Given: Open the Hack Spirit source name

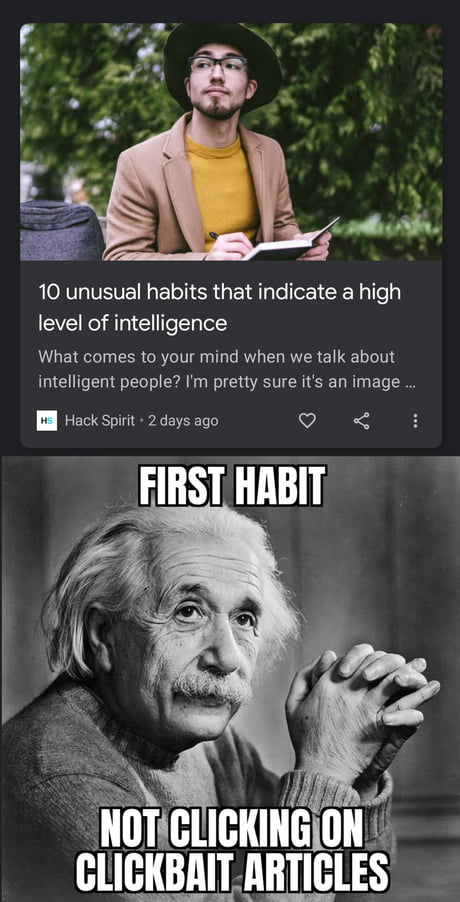Looking at the screenshot, I should 100,421.
